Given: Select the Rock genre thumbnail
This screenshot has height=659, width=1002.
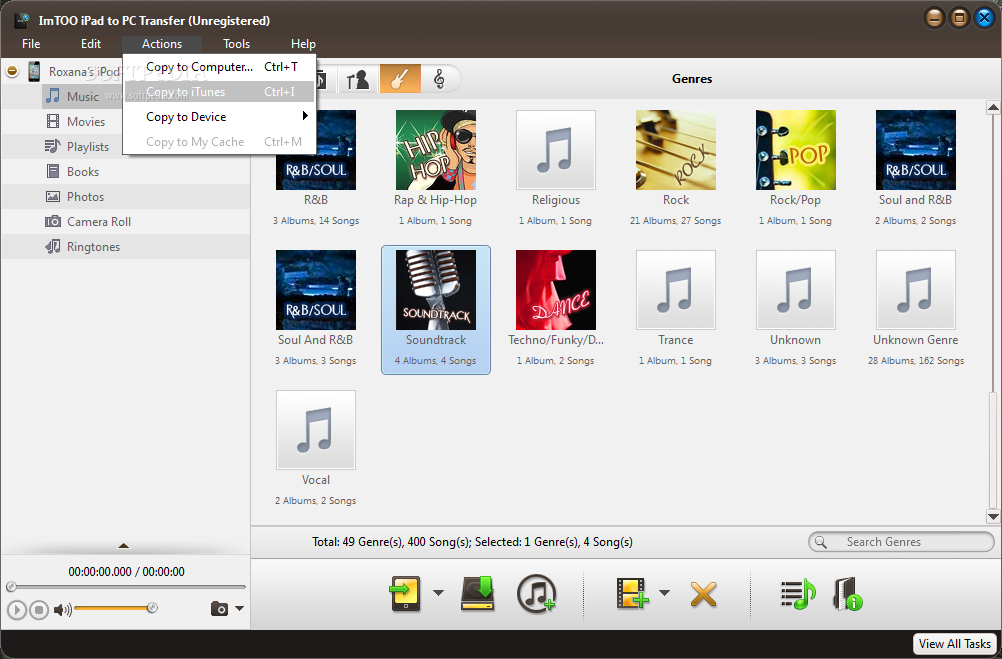Looking at the screenshot, I should [675, 150].
